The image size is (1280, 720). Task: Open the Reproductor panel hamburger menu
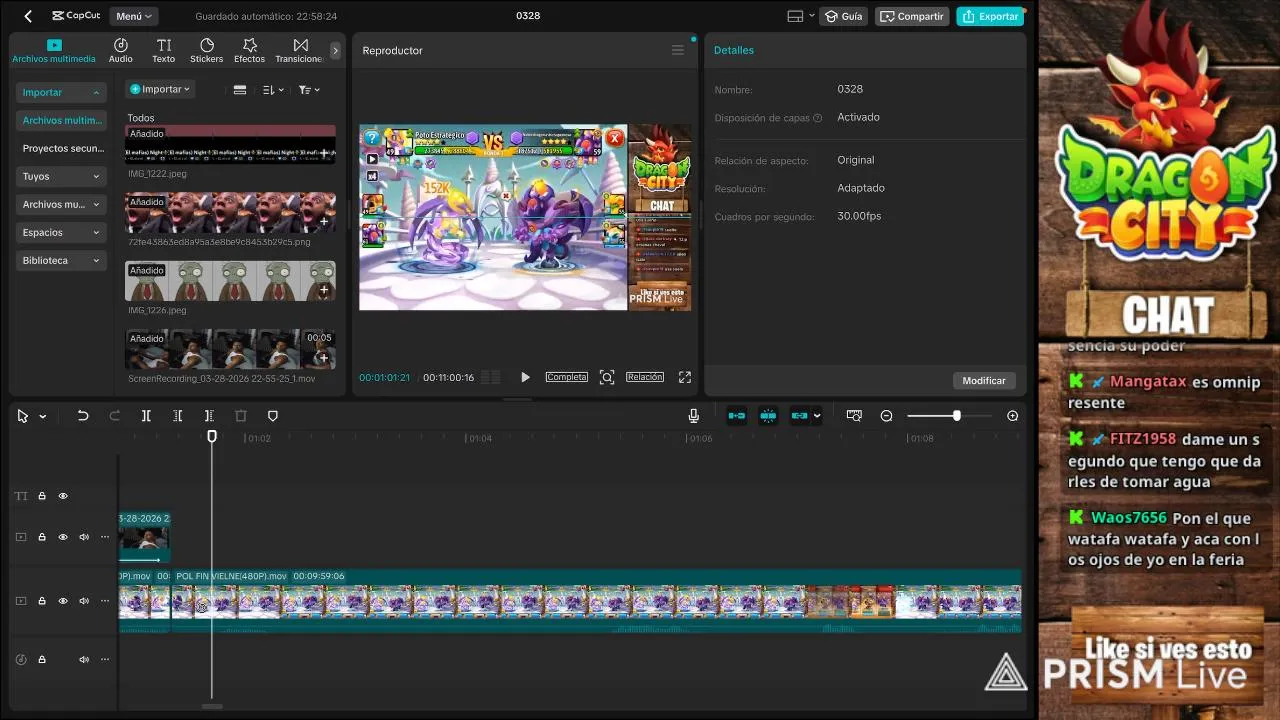[678, 50]
